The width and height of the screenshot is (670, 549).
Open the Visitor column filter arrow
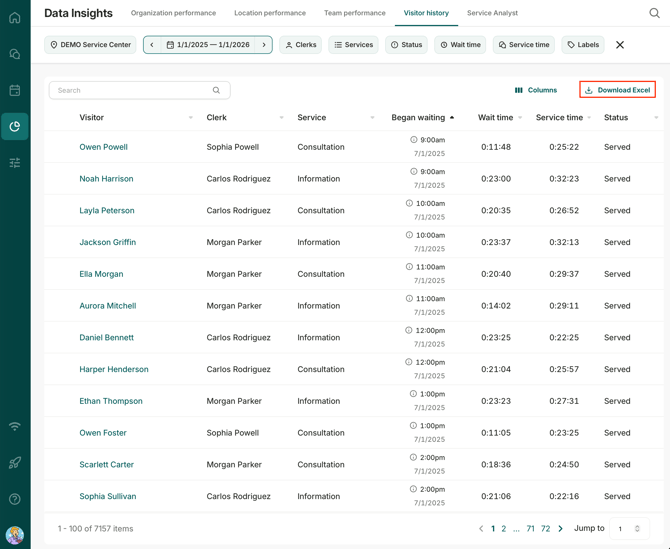(x=190, y=118)
